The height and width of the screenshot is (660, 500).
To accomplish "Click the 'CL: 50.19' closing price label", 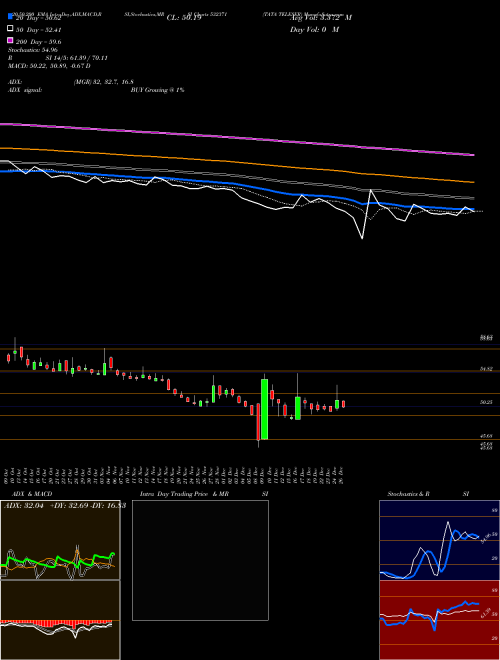I will (x=184, y=18).
